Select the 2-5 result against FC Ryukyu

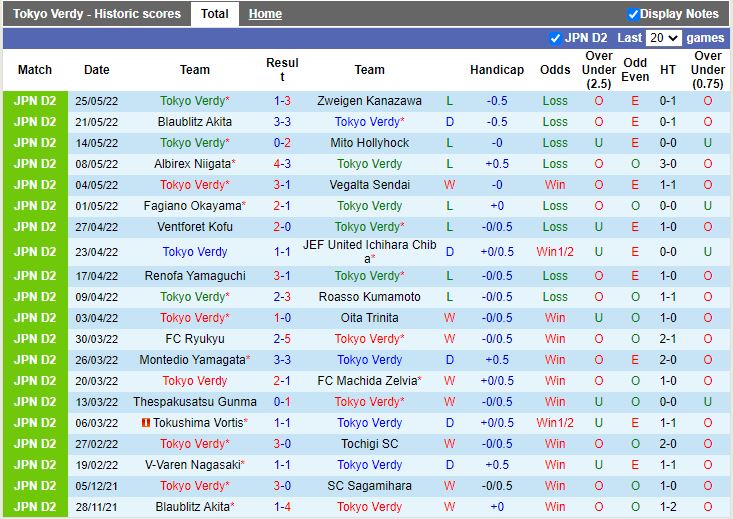pos(282,339)
